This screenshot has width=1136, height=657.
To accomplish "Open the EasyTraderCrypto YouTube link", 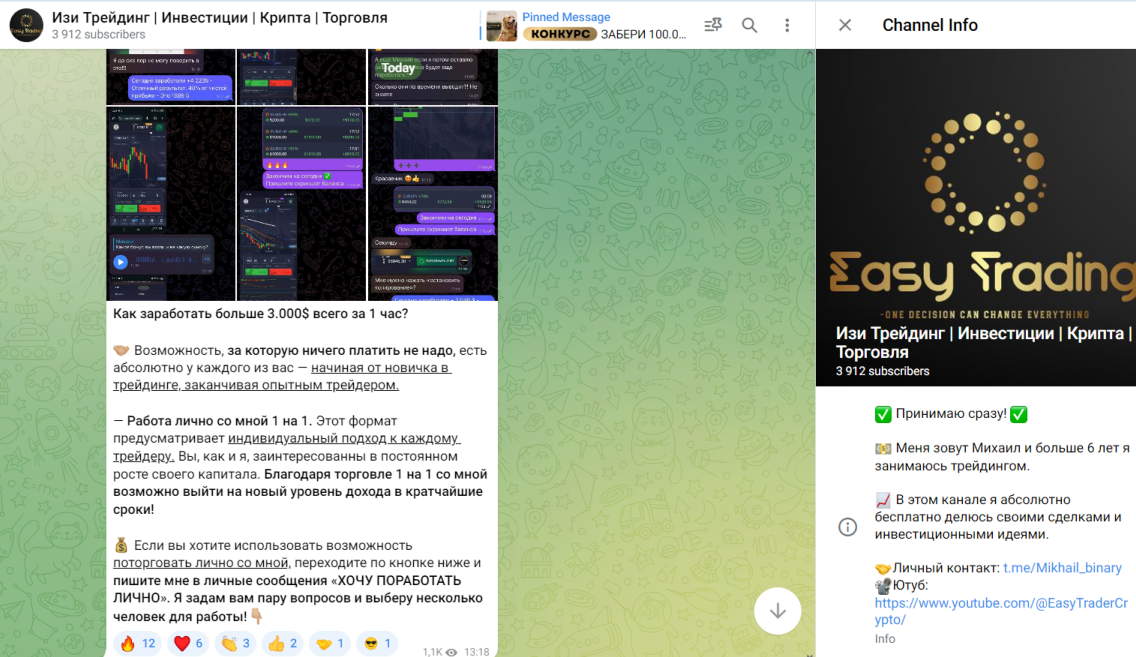I will [1001, 611].
